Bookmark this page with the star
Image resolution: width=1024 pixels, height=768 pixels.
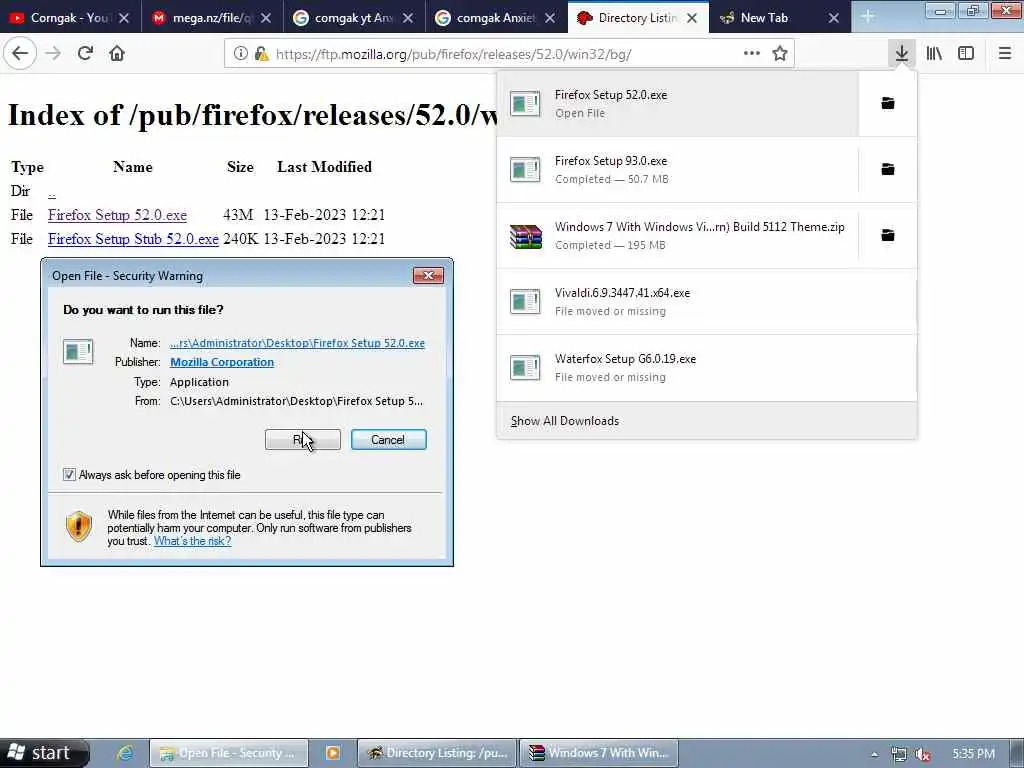(780, 54)
